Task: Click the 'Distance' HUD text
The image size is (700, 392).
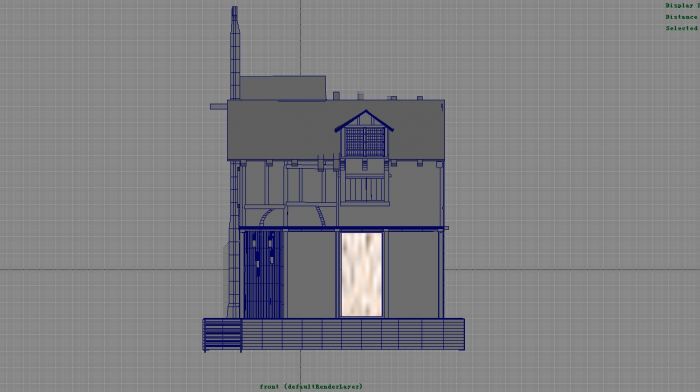Action: pyautogui.click(x=682, y=17)
